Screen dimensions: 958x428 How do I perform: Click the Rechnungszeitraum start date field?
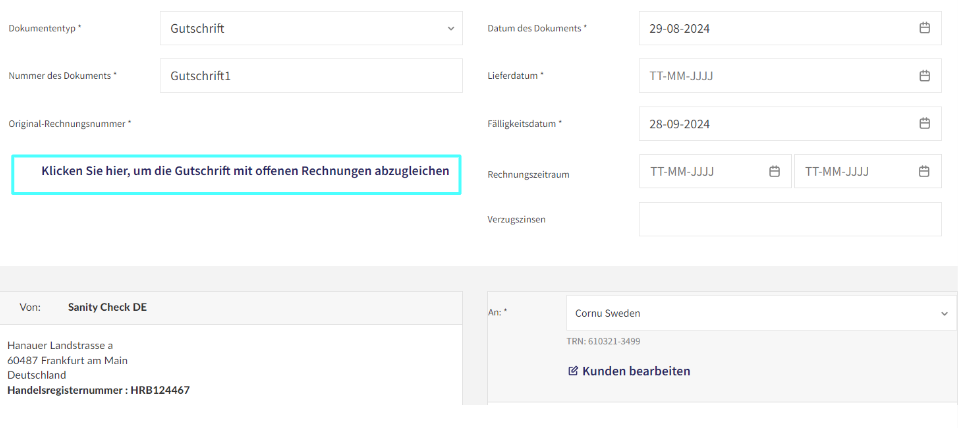[715, 171]
